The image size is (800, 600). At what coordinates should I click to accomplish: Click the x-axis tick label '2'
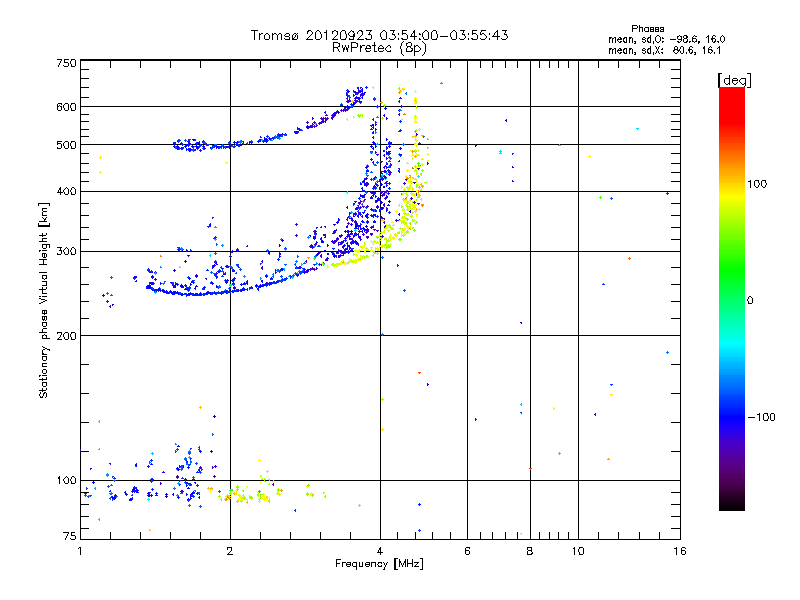click(x=230, y=551)
